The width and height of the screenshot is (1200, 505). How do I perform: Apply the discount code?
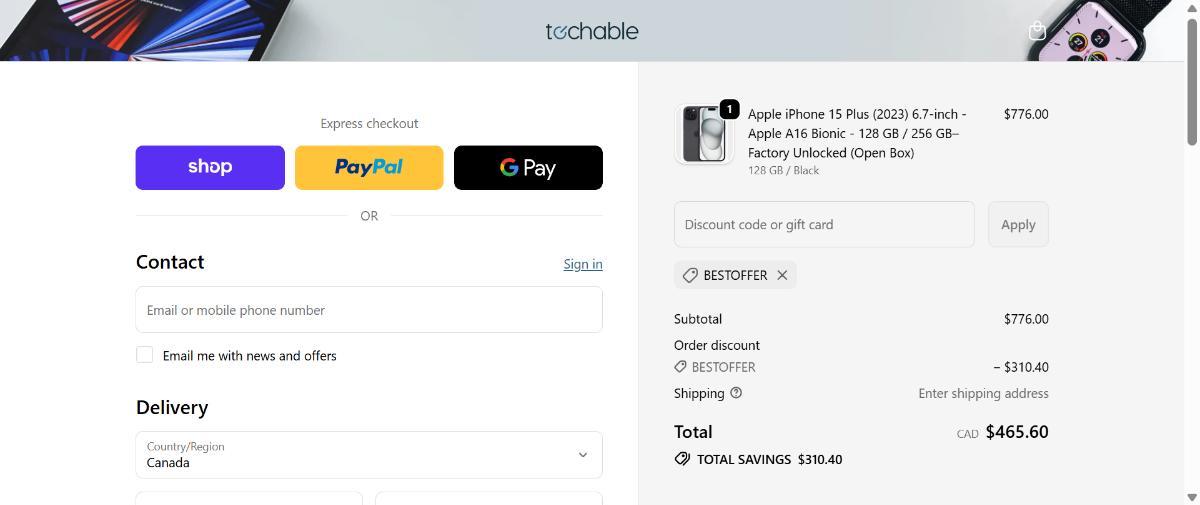[1018, 224]
